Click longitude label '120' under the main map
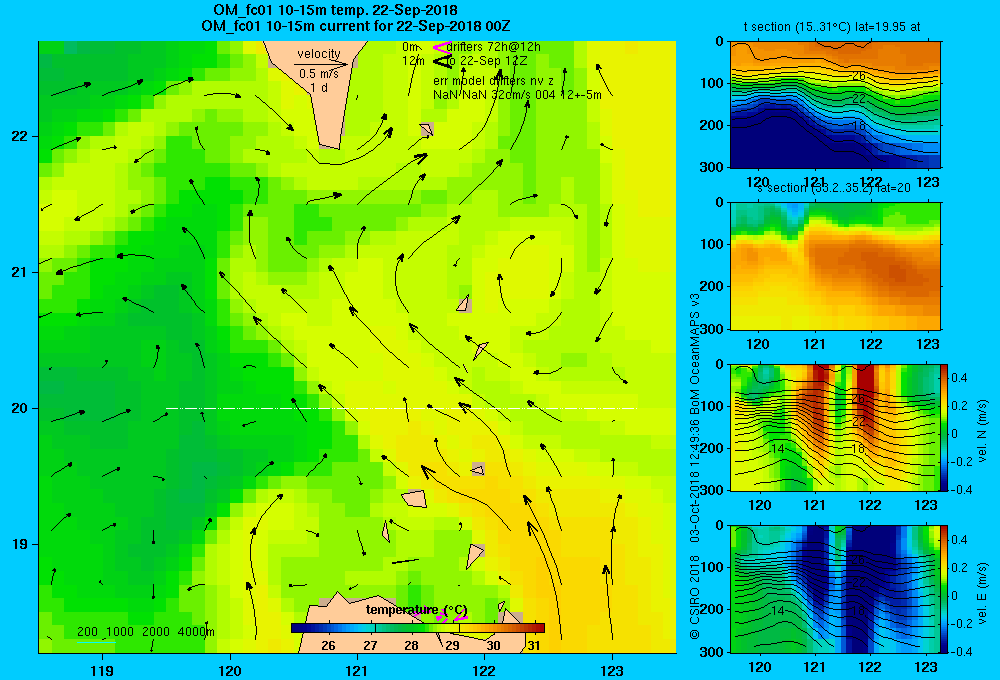This screenshot has width=1000, height=680. (230, 670)
